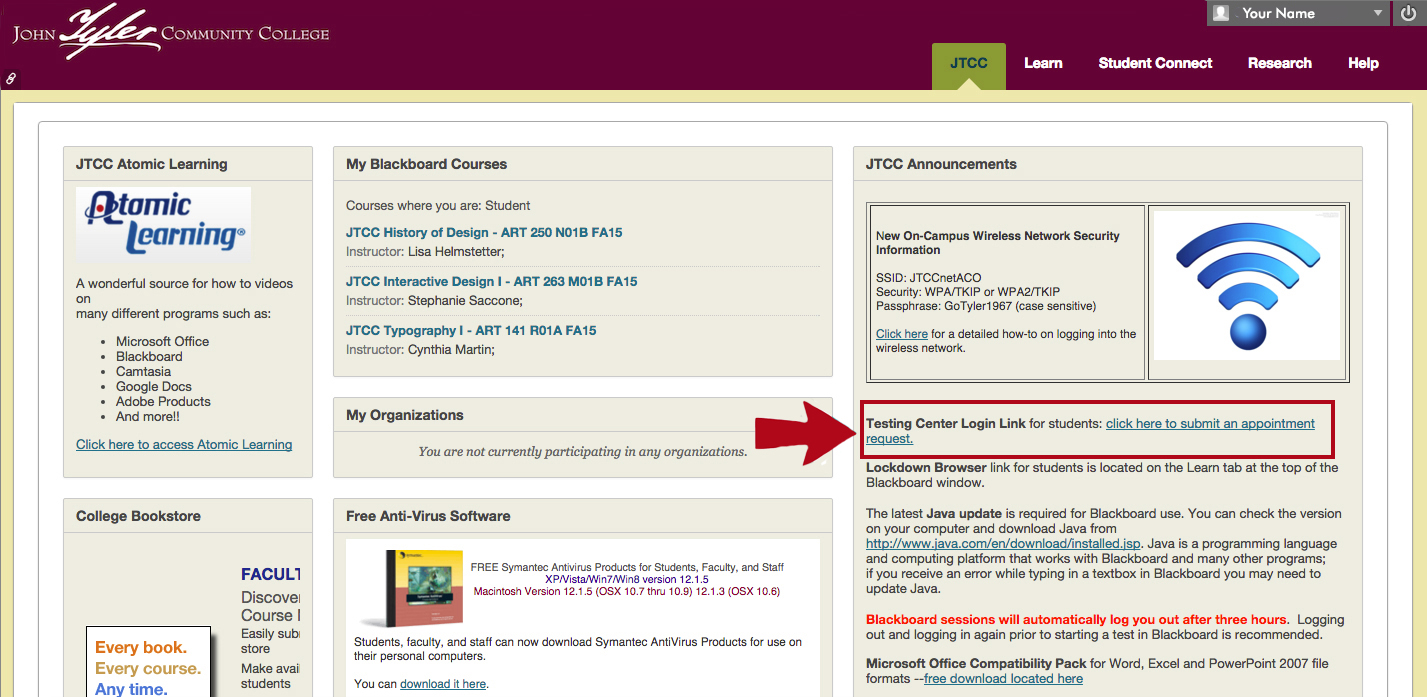Open the Student Connect tab
Screen dimensions: 1427x697
click(x=1155, y=63)
